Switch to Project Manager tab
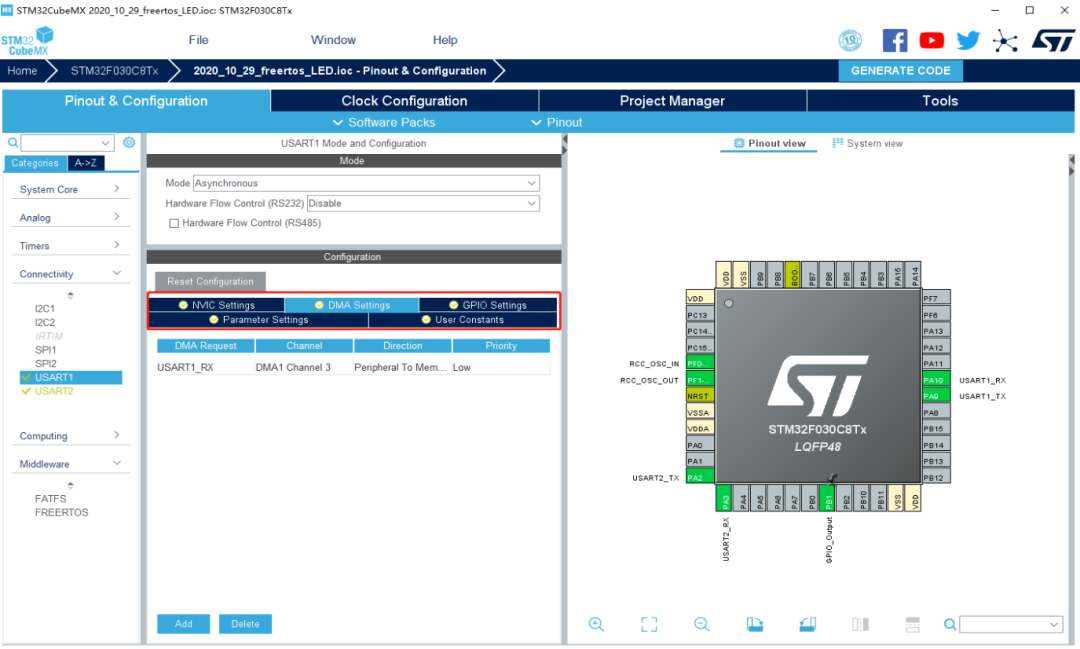The width and height of the screenshot is (1080, 649). 672,101
